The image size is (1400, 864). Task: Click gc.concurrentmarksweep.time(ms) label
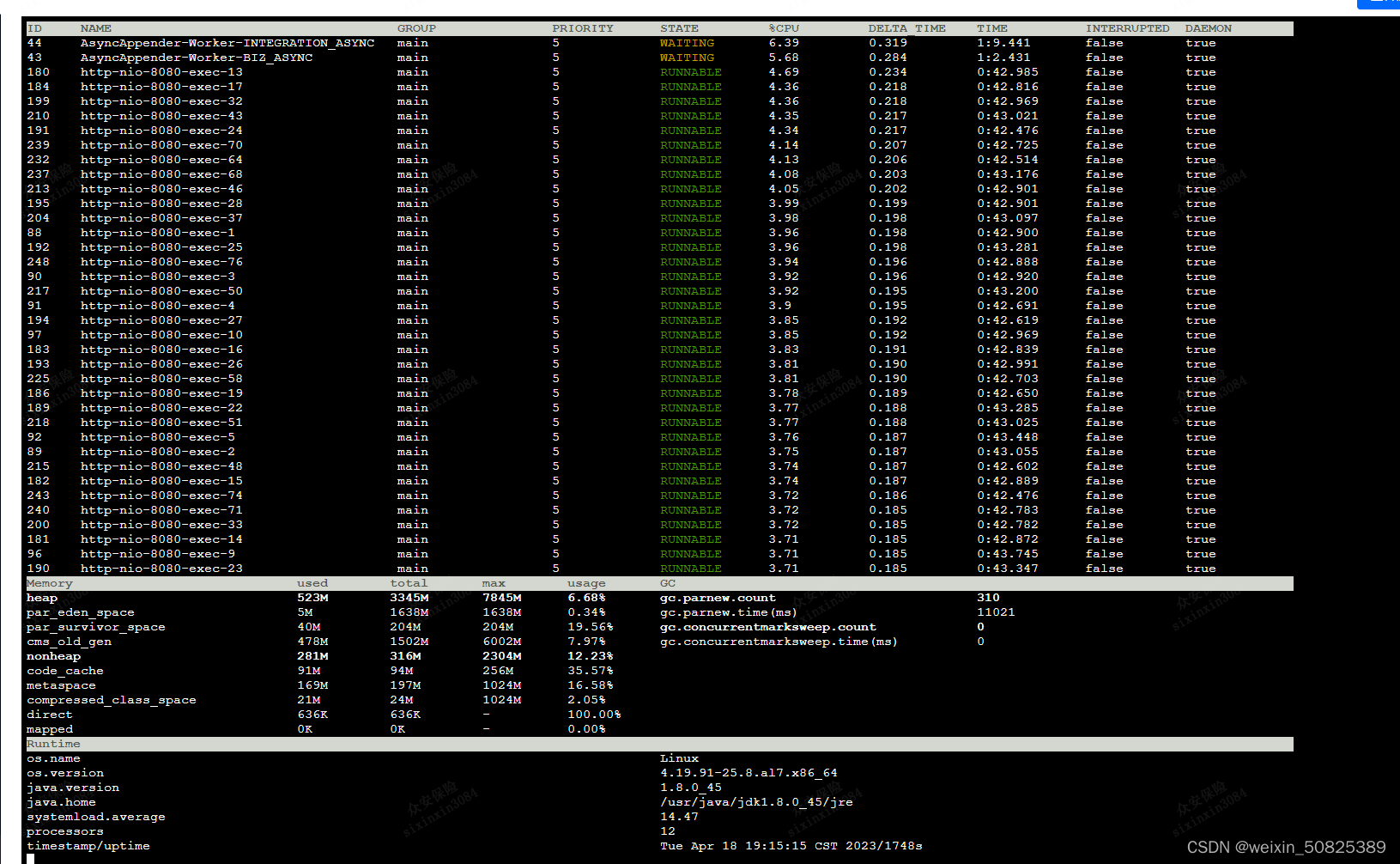pos(779,642)
